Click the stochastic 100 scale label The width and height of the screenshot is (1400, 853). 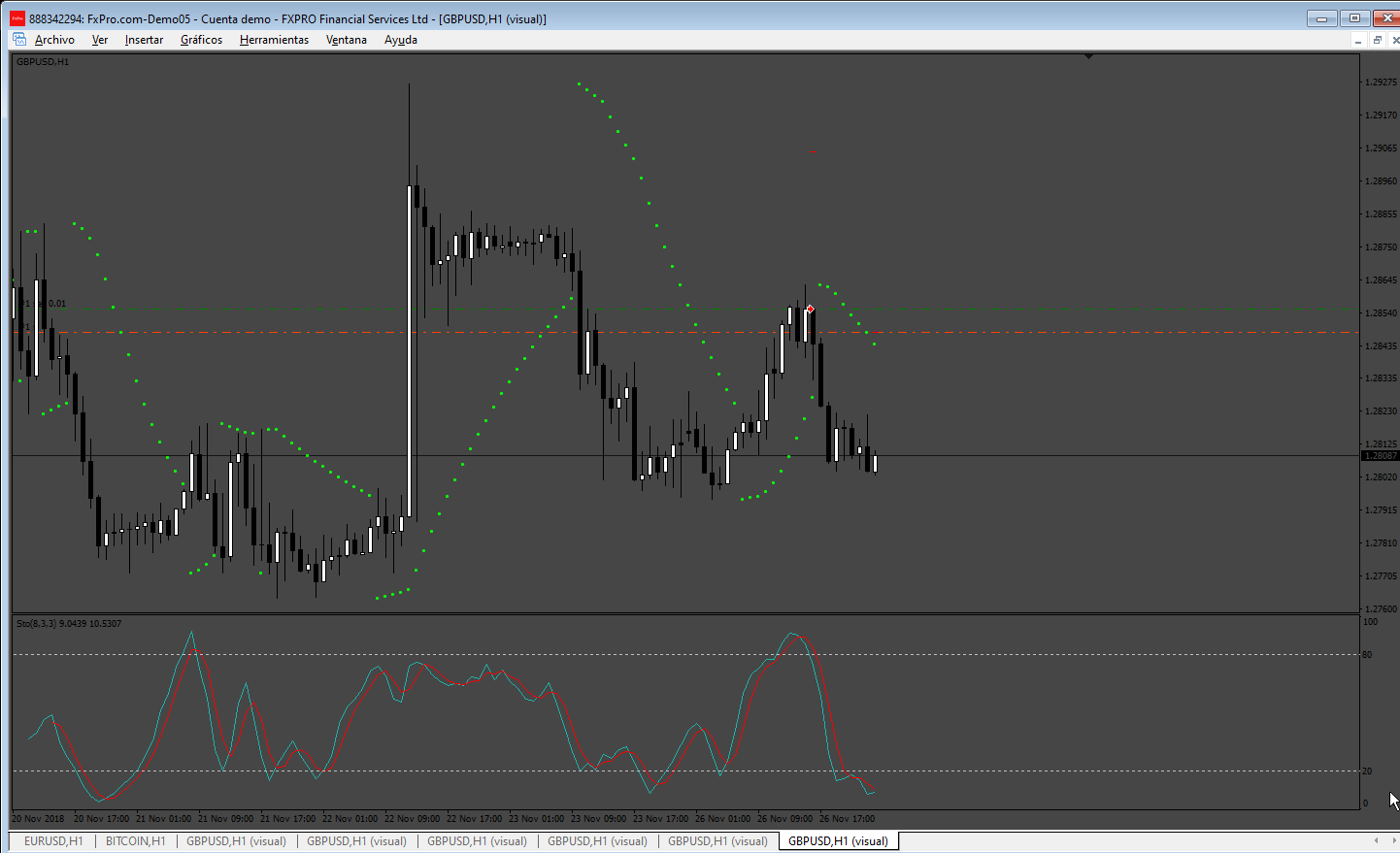pos(1370,622)
